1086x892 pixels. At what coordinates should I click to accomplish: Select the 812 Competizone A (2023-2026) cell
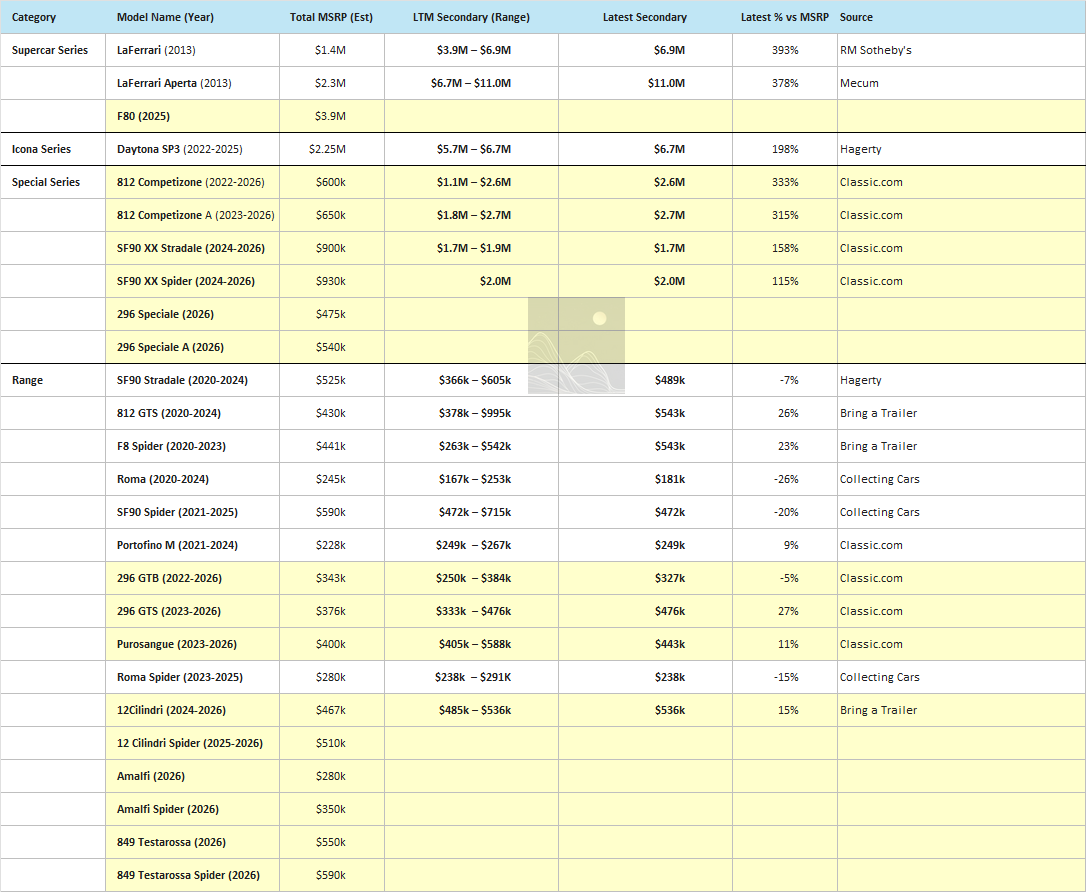(195, 215)
